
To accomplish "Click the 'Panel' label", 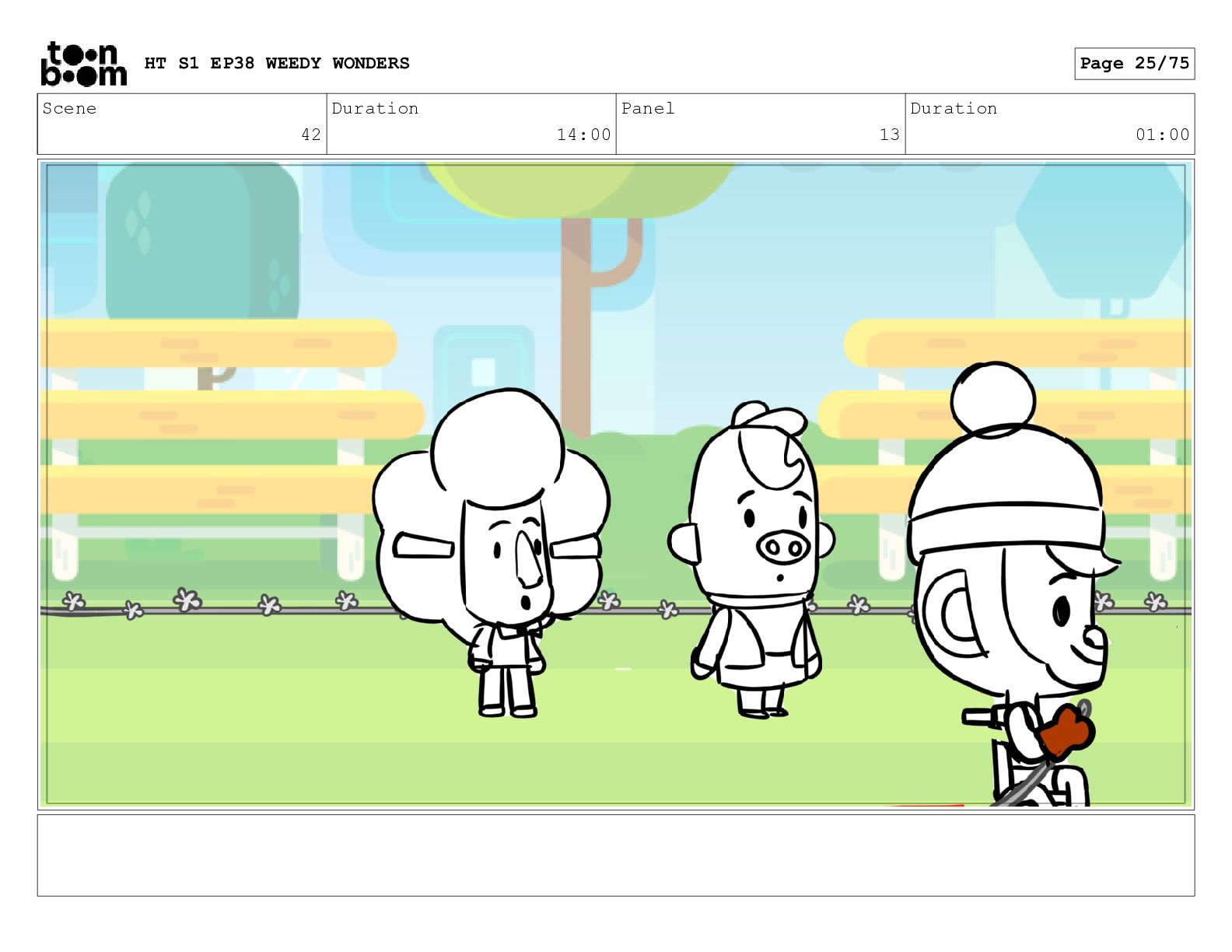I will coord(647,108).
